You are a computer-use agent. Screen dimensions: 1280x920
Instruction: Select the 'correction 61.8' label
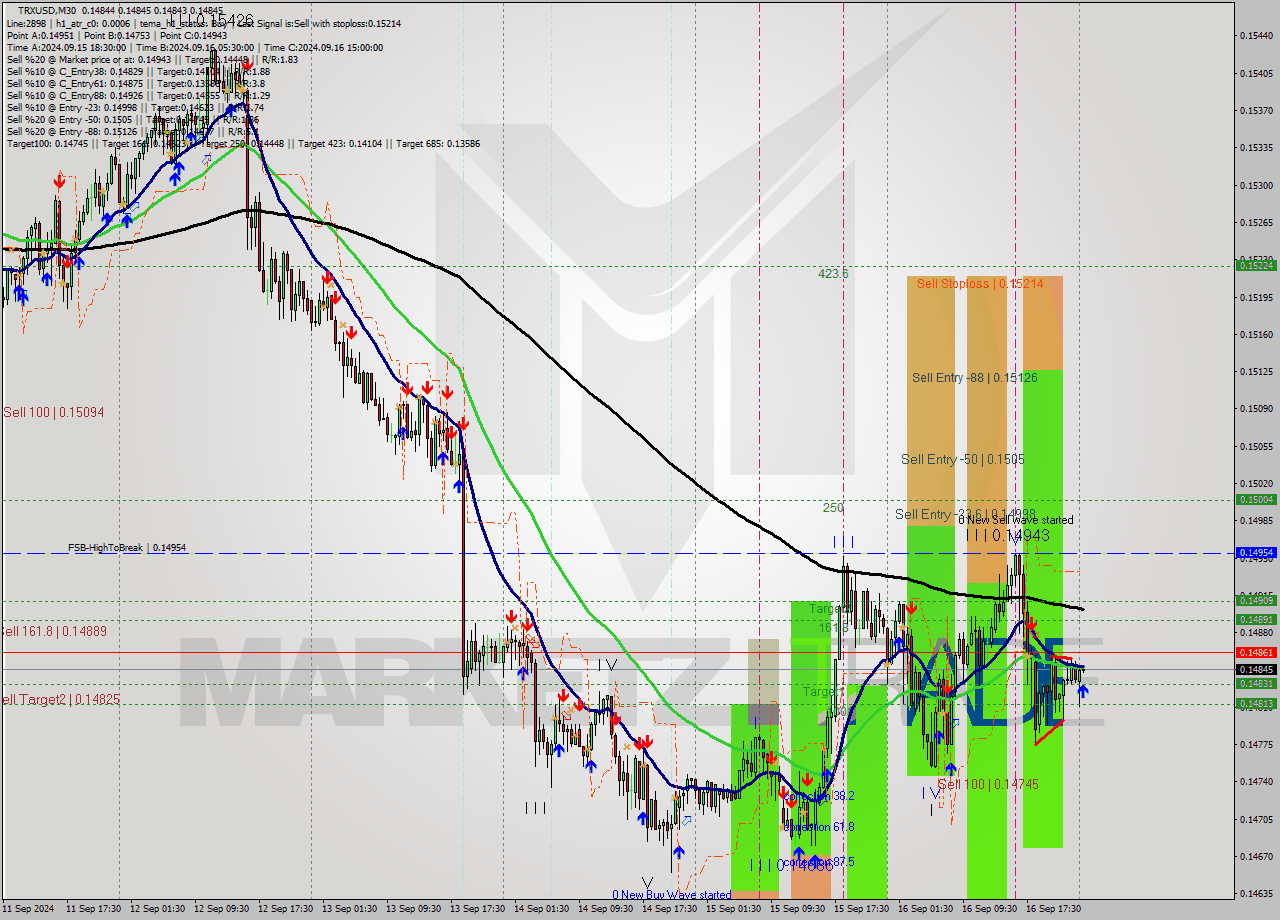pos(818,827)
